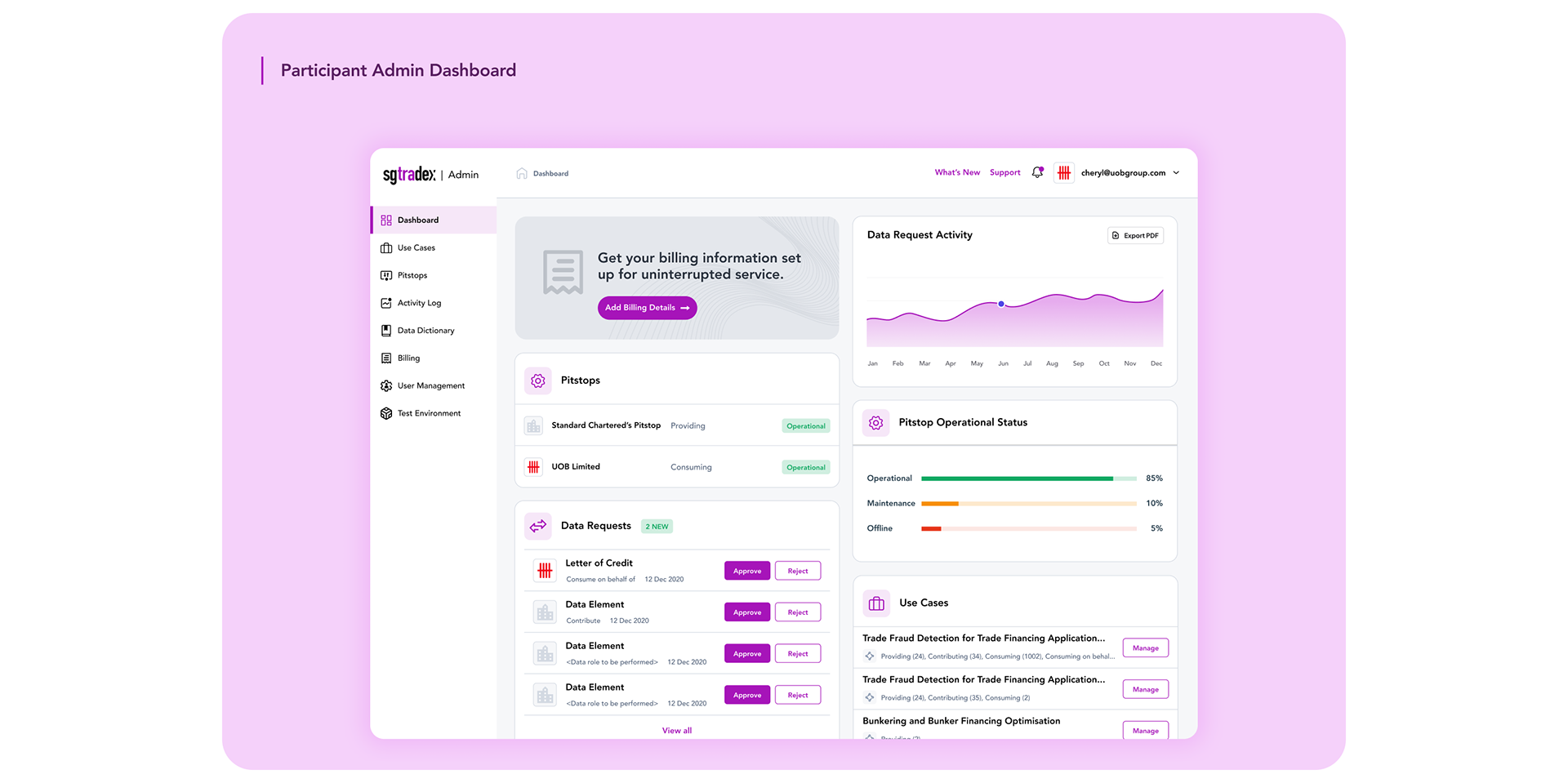Viewport: 1568px width, 783px height.
Task: Click Standard Chartered's Pitstop building icon
Action: [x=533, y=425]
